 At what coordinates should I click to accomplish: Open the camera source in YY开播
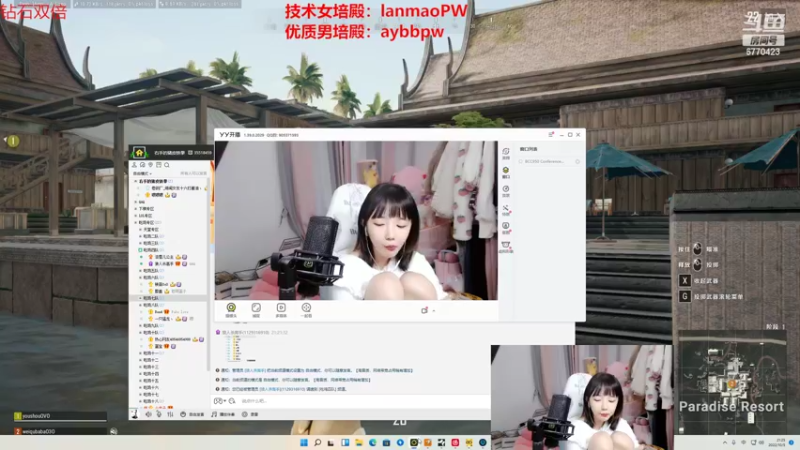pos(231,310)
